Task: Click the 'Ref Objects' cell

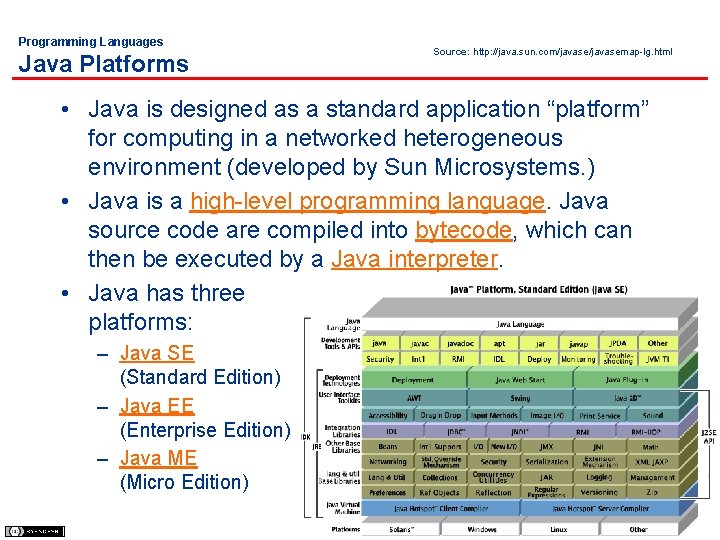Action: point(440,492)
